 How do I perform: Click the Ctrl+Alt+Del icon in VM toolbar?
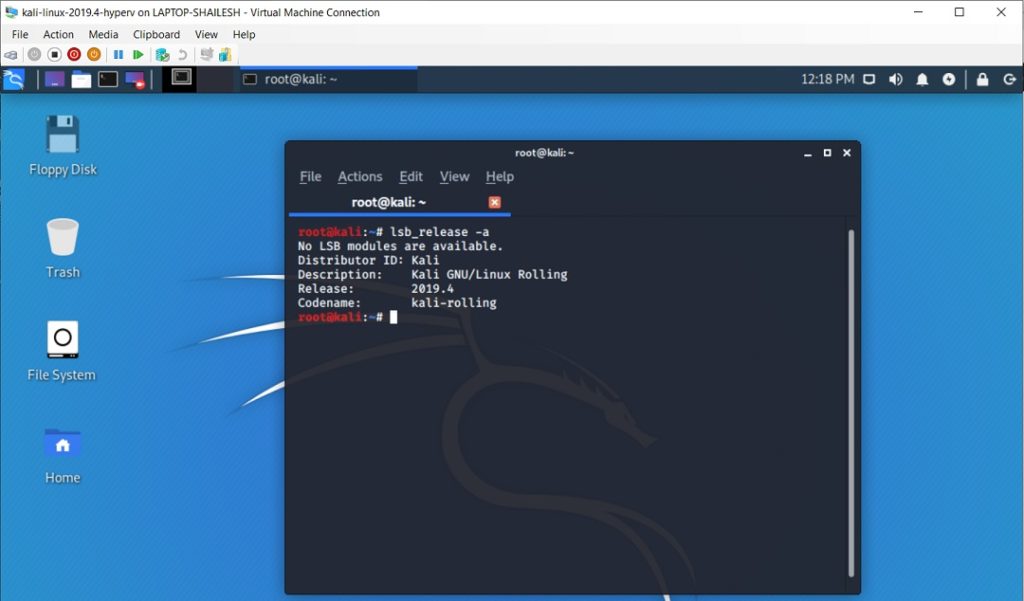[11, 55]
